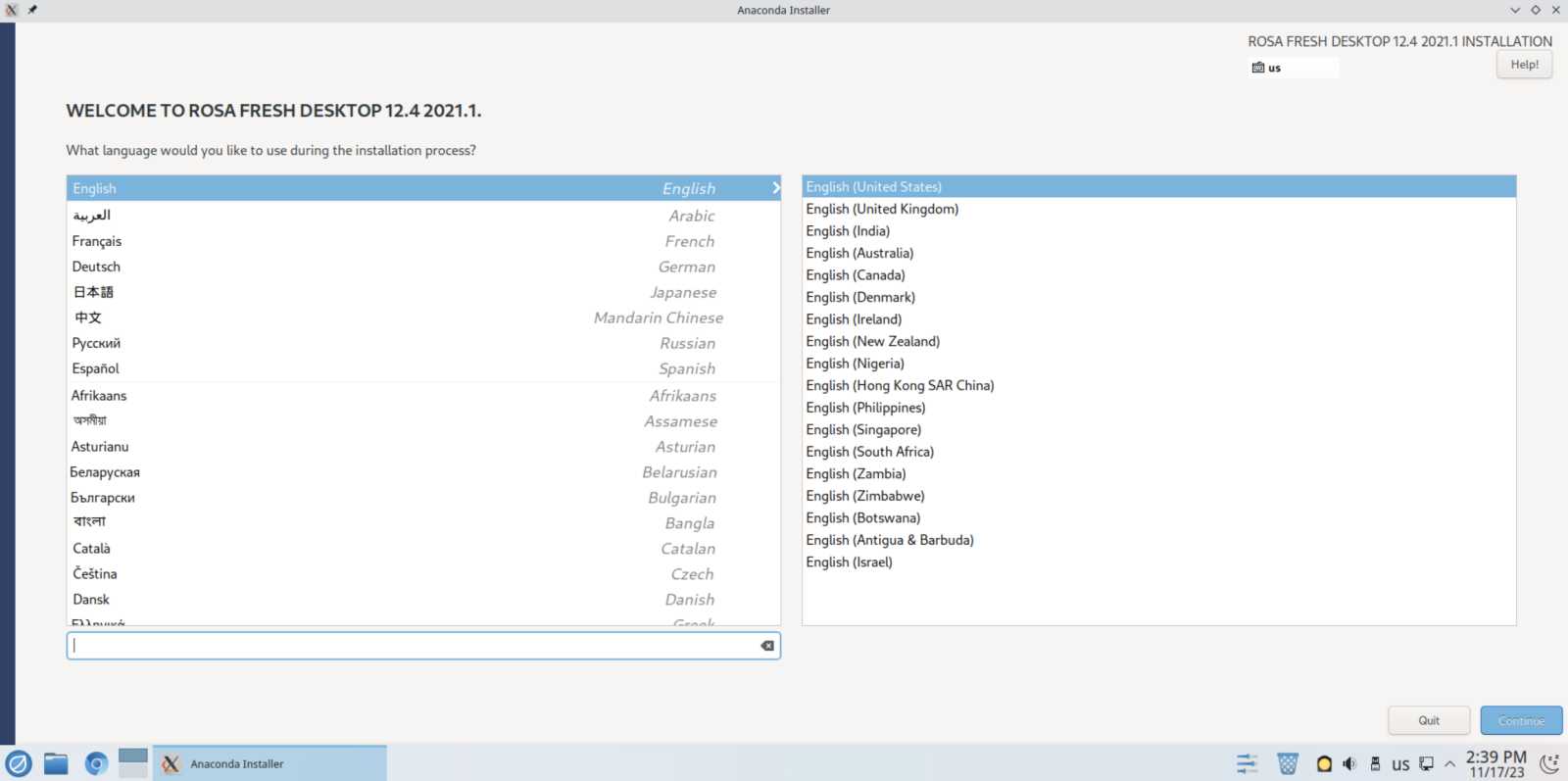Select Mandarin Chinese language row
1568x781 pixels.
tap(423, 317)
